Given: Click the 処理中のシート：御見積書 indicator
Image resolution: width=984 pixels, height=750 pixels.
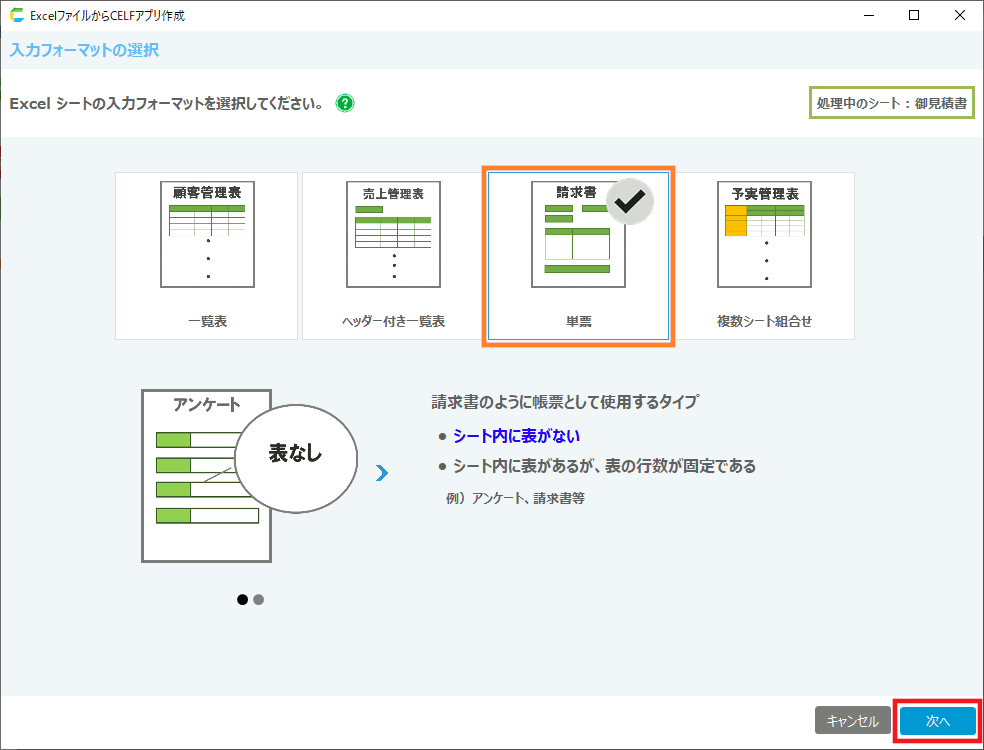Looking at the screenshot, I should [x=891, y=103].
